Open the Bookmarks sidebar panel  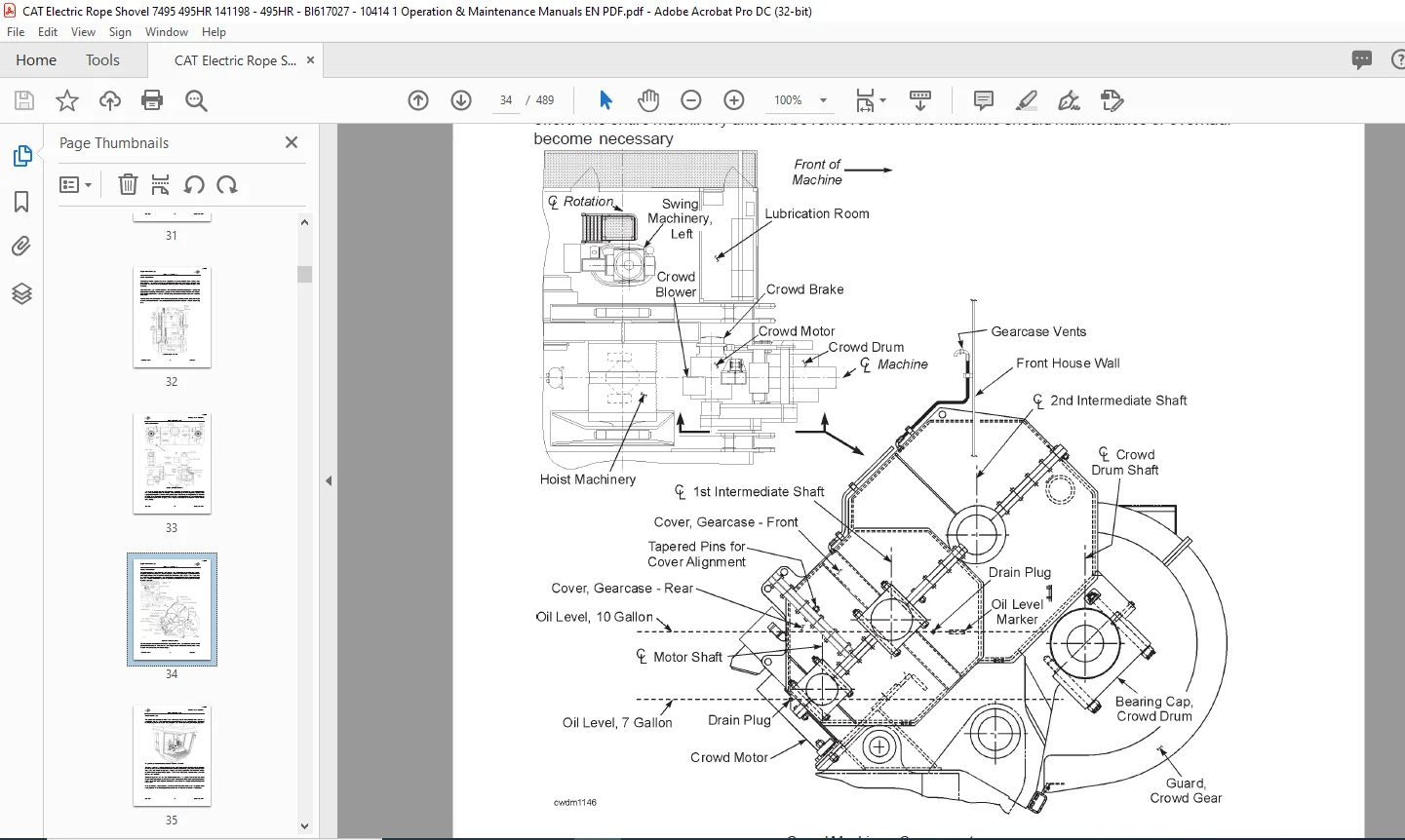click(21, 202)
